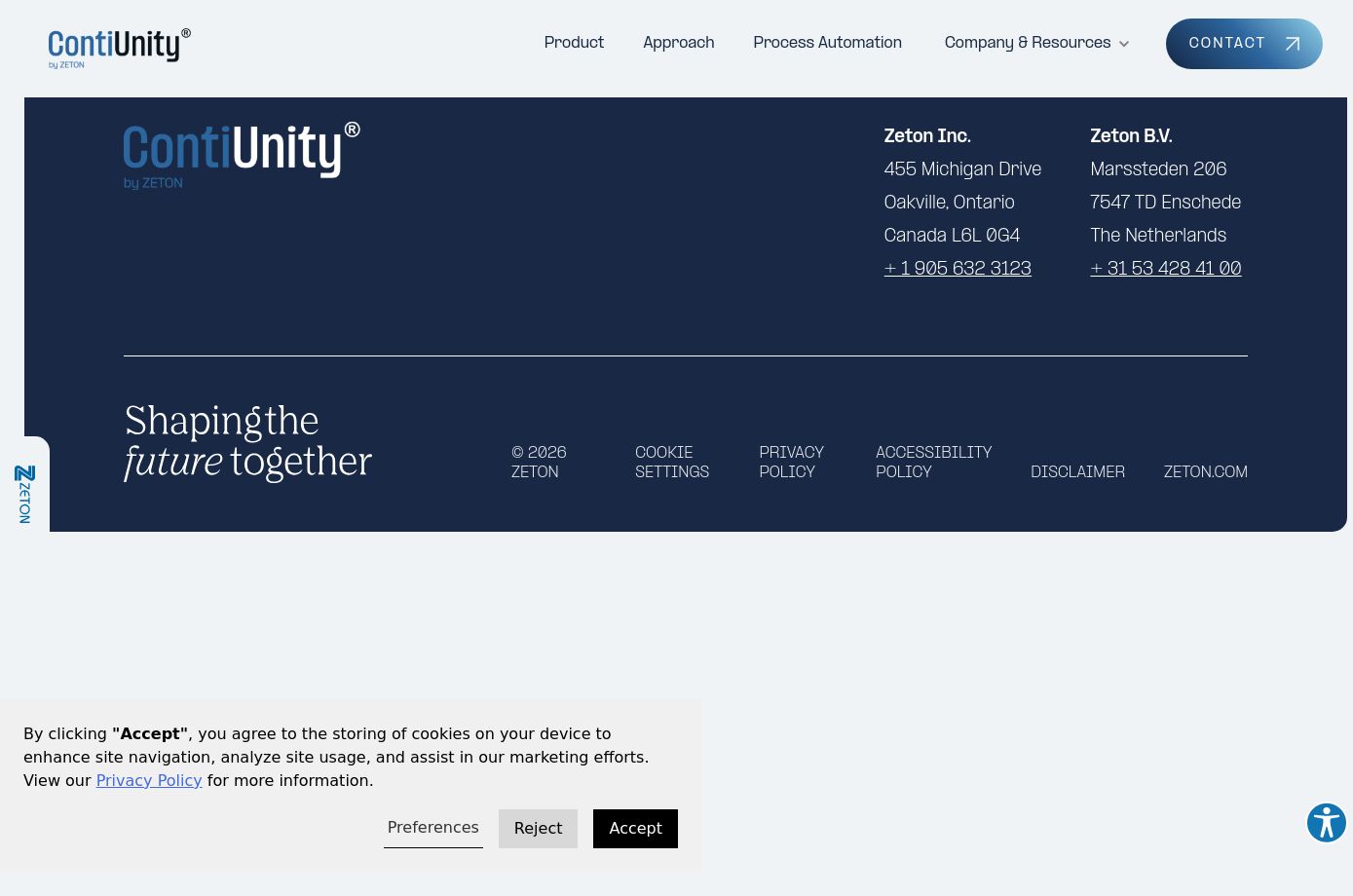The width and height of the screenshot is (1353, 896).
Task: Open the Privacy Policy link in cookie banner
Action: coord(149,781)
